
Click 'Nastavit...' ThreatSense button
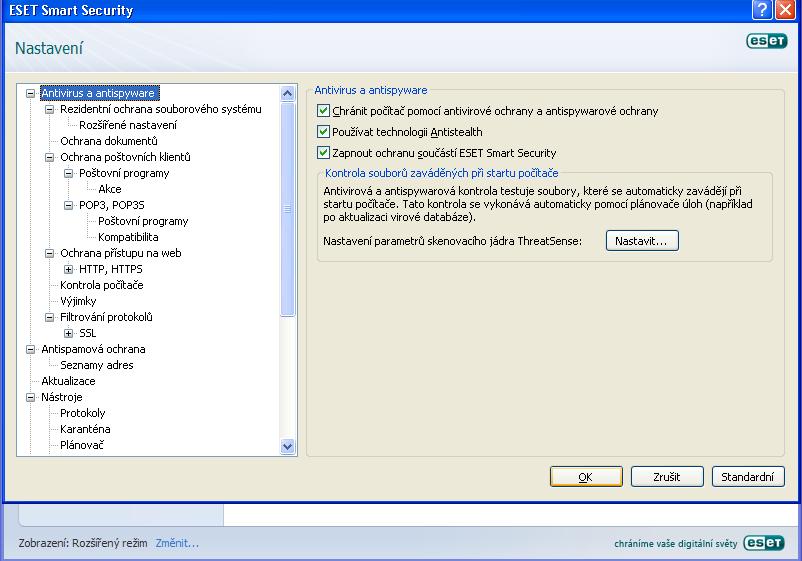[642, 241]
